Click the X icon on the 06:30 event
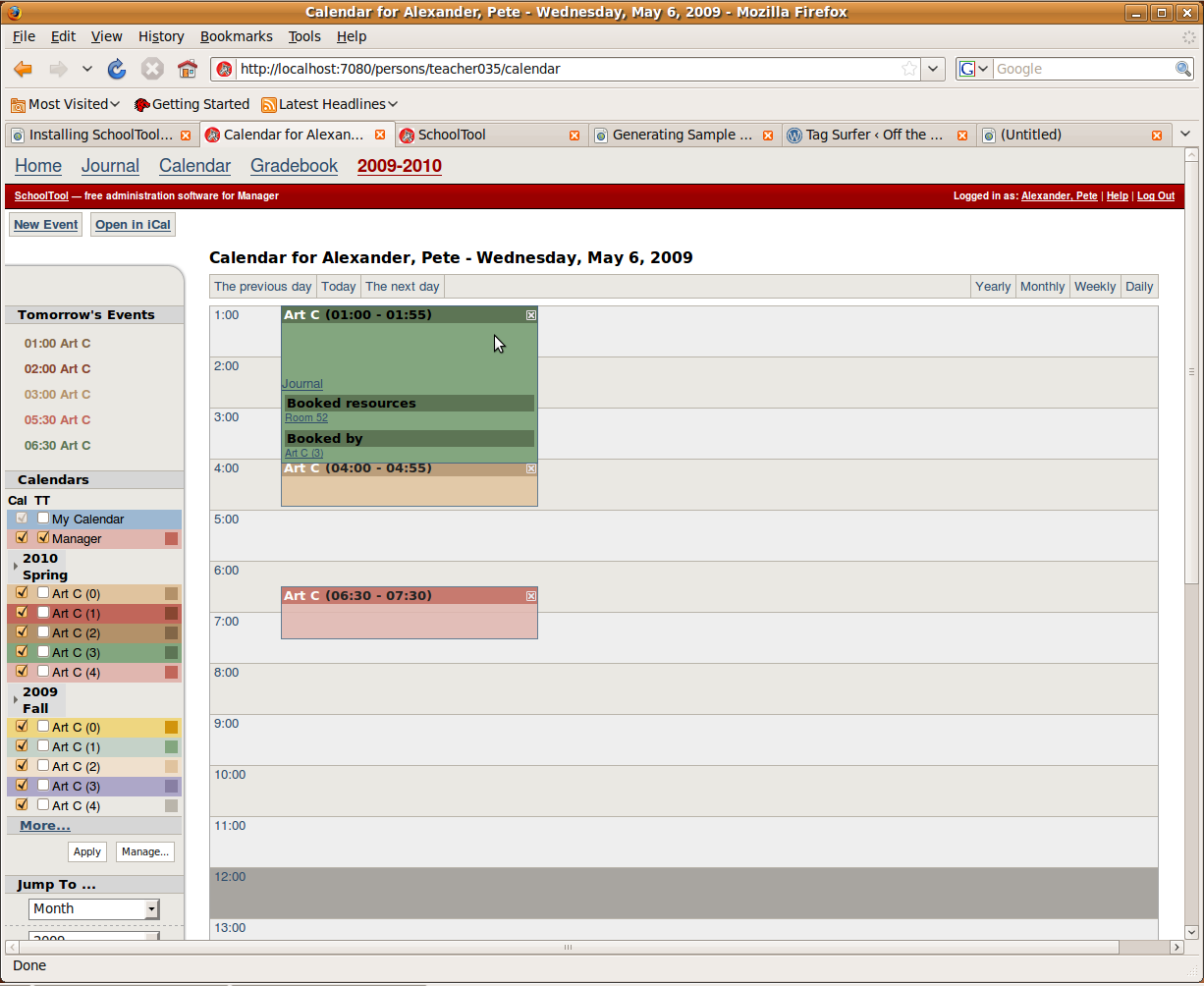Image resolution: width=1204 pixels, height=986 pixels. (x=531, y=596)
